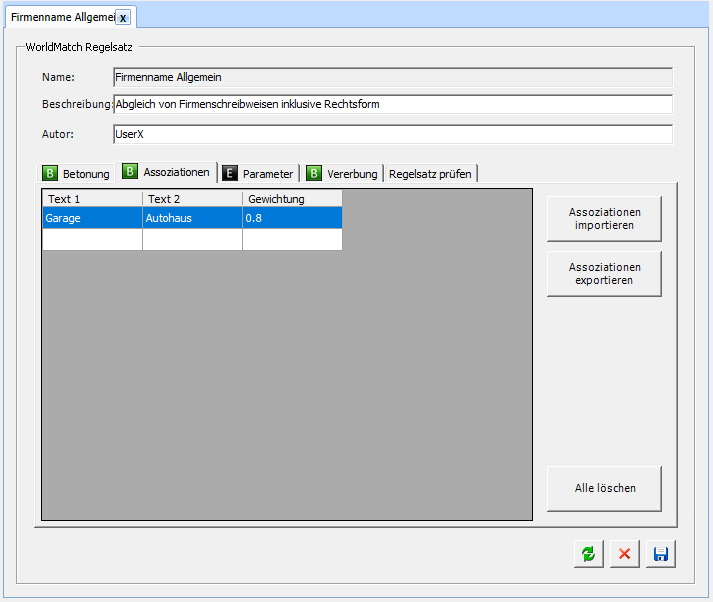Close the Firmenname Allgemein tab
This screenshot has width=713, height=602.
(x=123, y=18)
